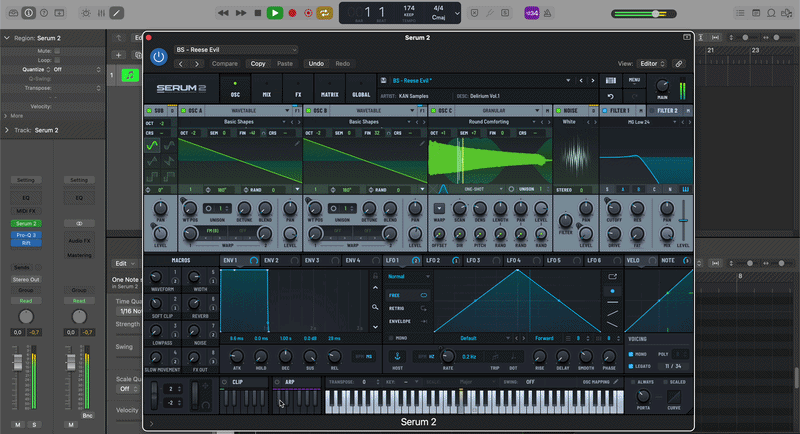
Task: Toggle the Voicing LEGATO checkbox
Action: coord(631,366)
